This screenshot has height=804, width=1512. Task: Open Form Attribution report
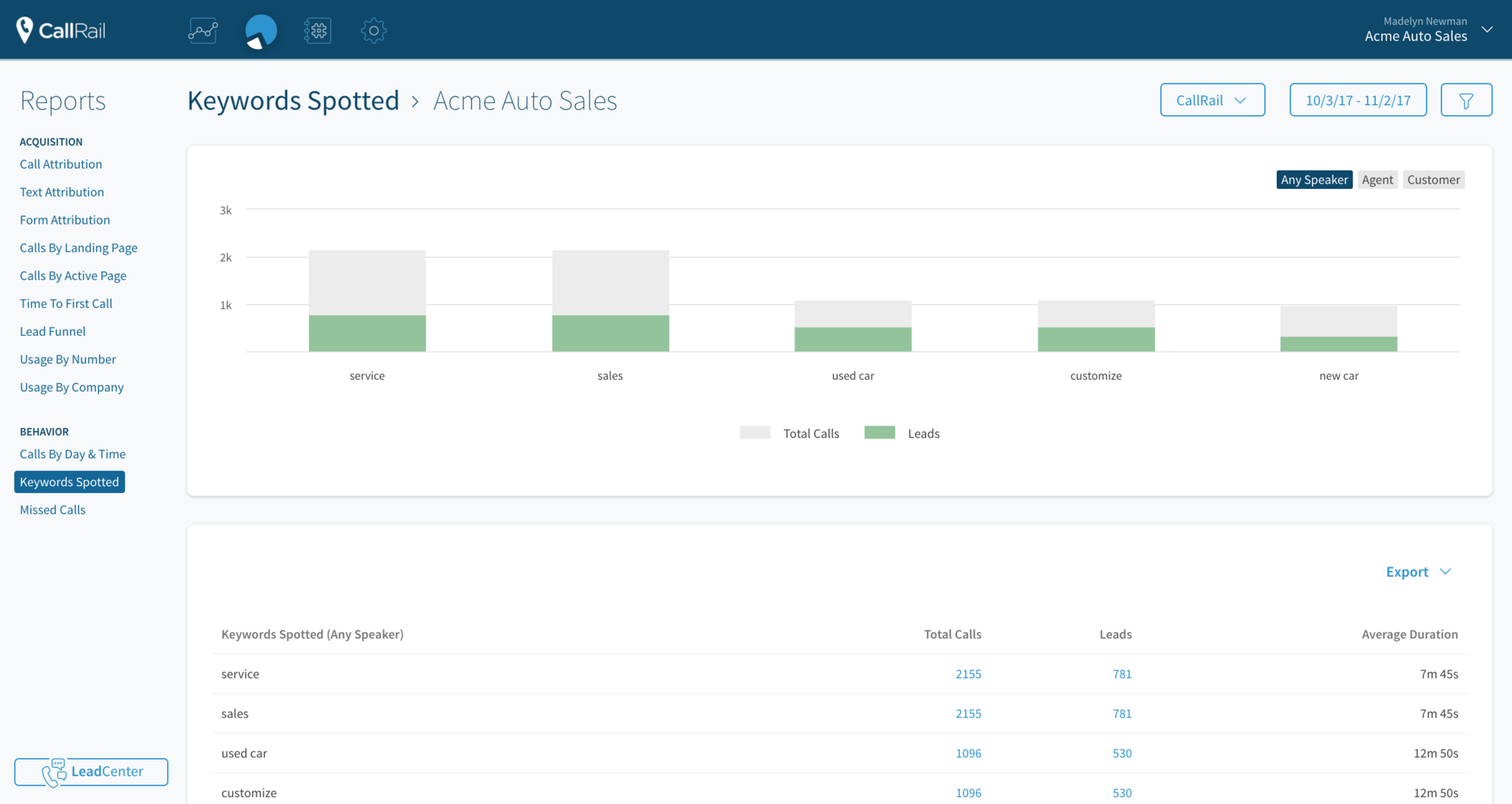(x=65, y=220)
